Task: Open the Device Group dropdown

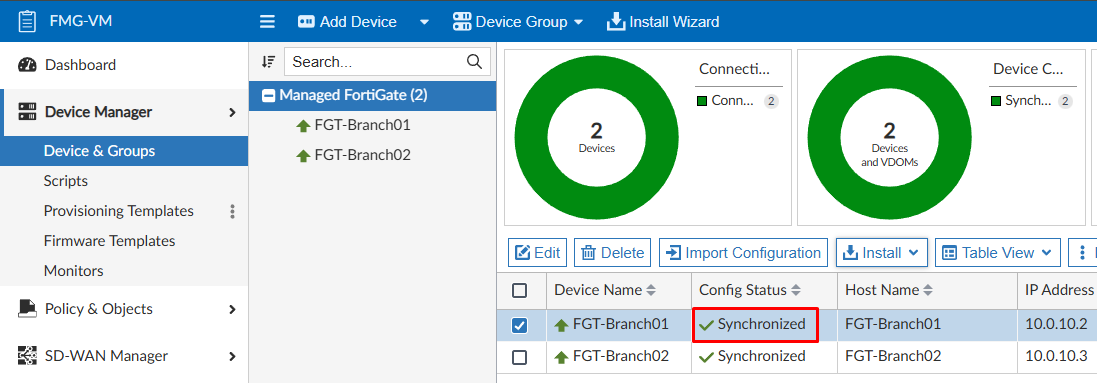Action: (518, 22)
